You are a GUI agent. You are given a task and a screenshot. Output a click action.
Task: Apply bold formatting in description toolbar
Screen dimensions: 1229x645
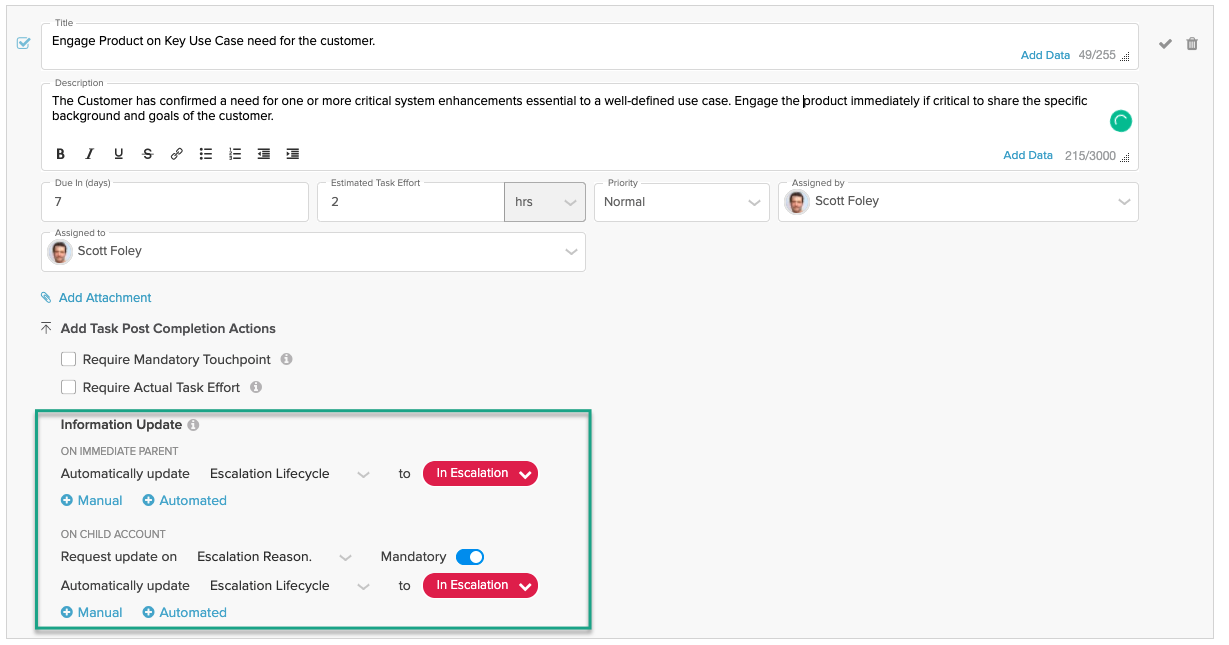click(x=61, y=154)
